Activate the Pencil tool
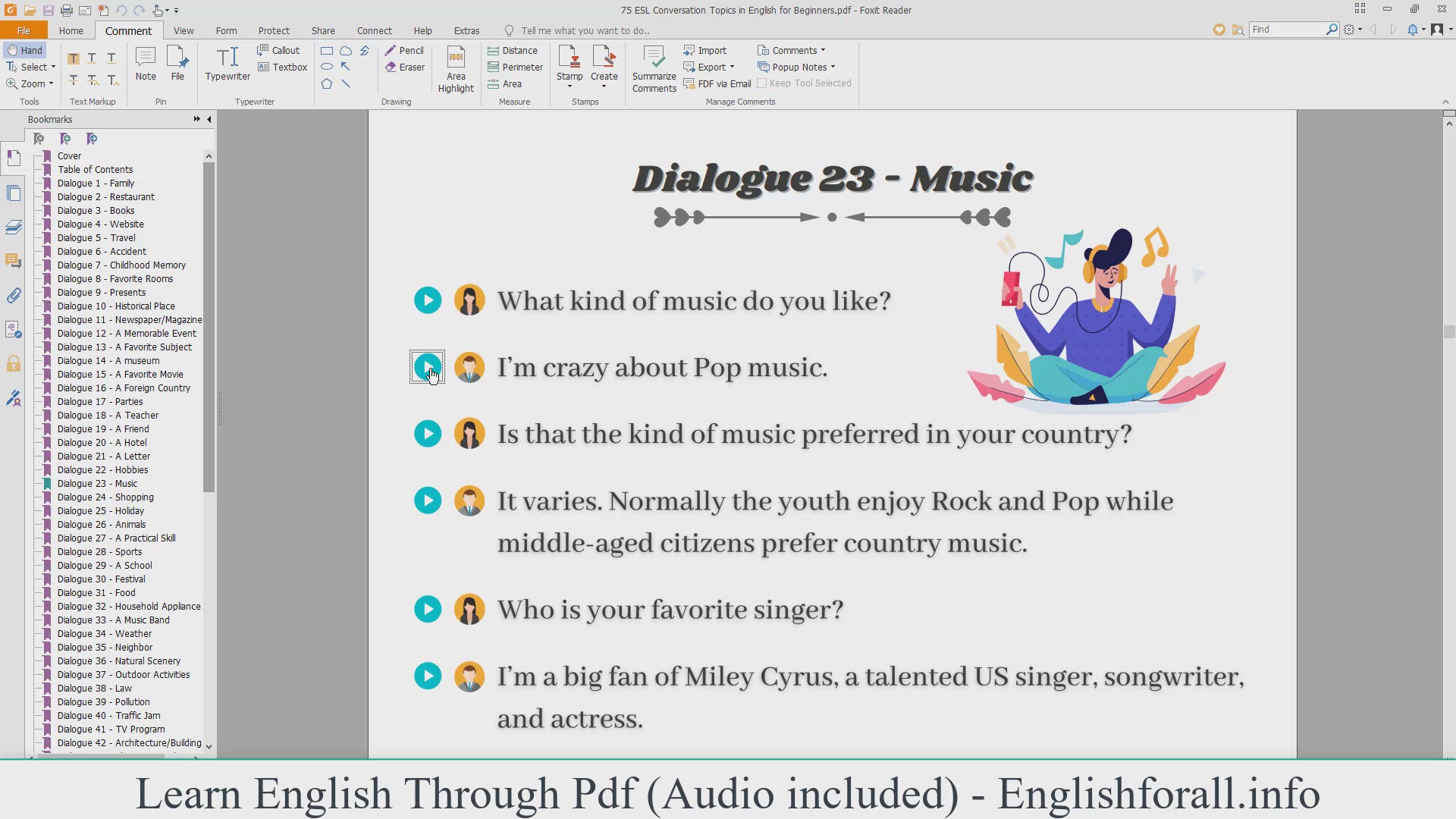The image size is (1456, 819). 404,51
